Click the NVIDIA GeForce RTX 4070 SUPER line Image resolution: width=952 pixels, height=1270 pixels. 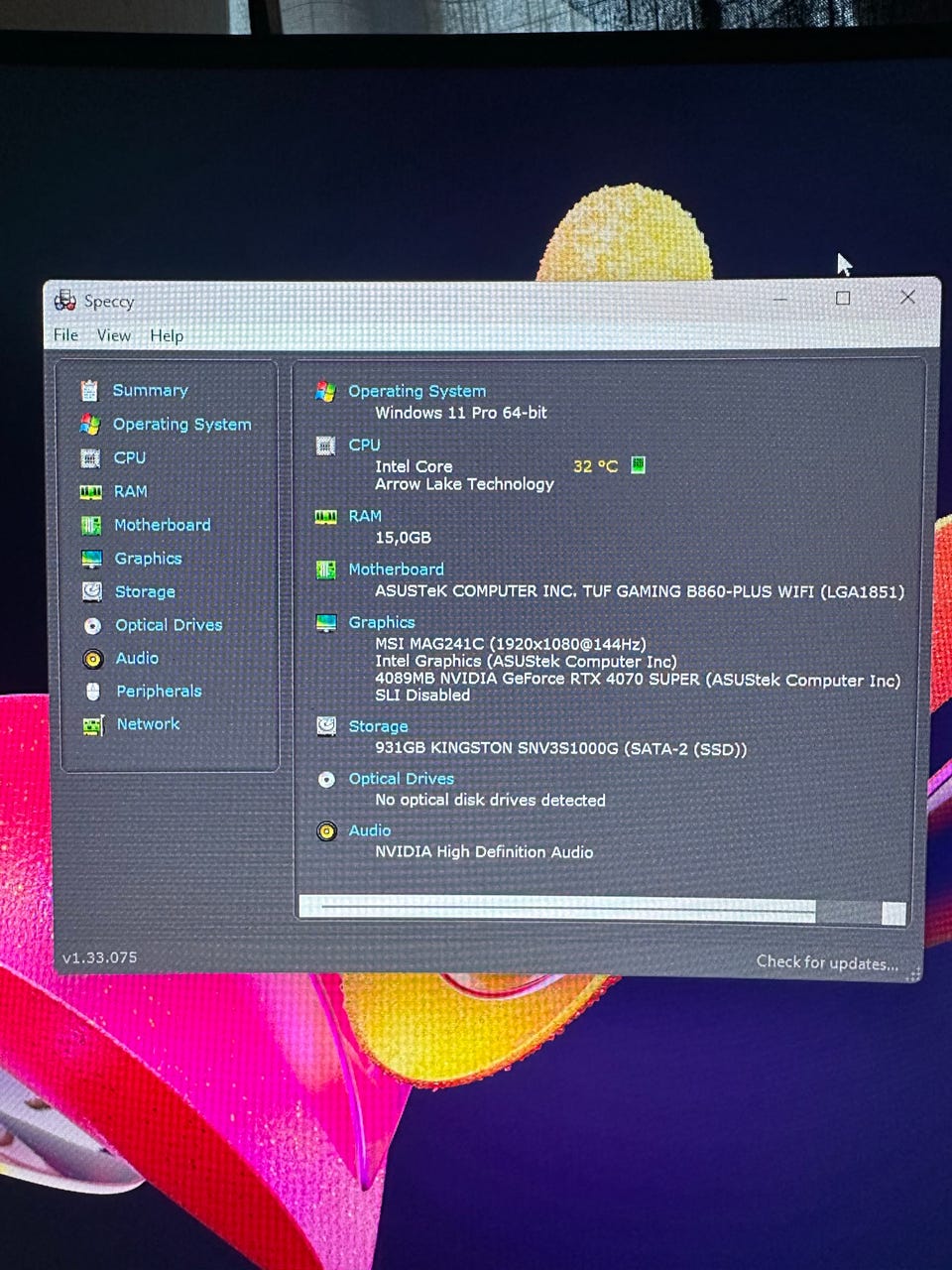[638, 681]
